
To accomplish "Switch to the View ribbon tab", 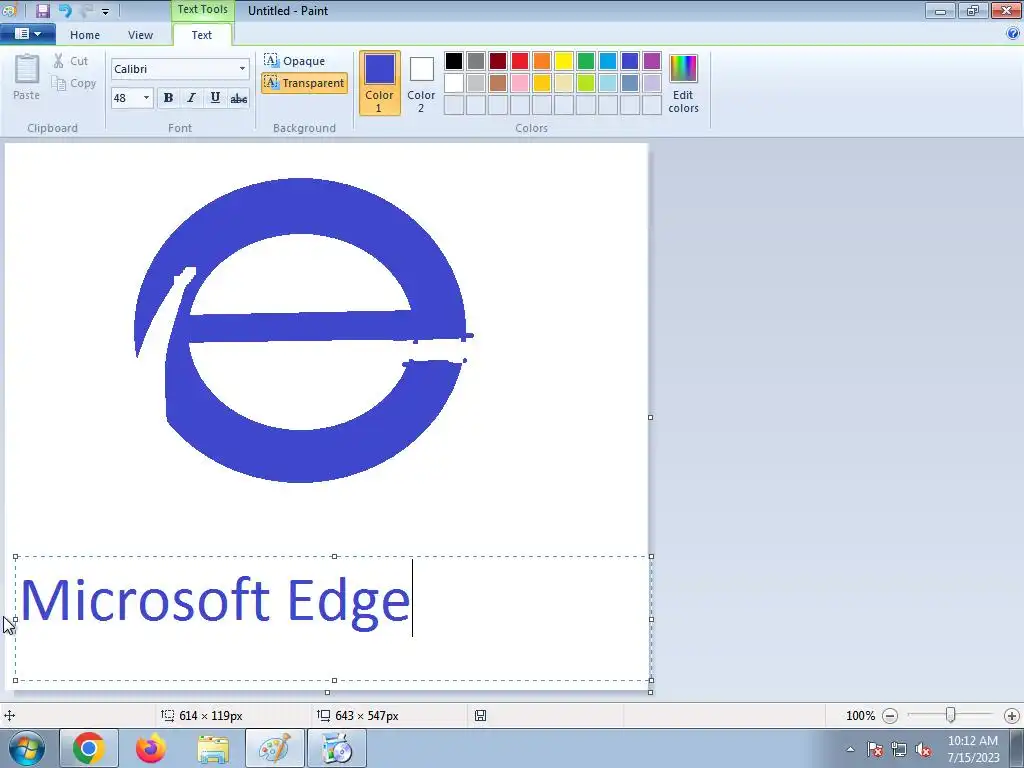I will [x=140, y=35].
